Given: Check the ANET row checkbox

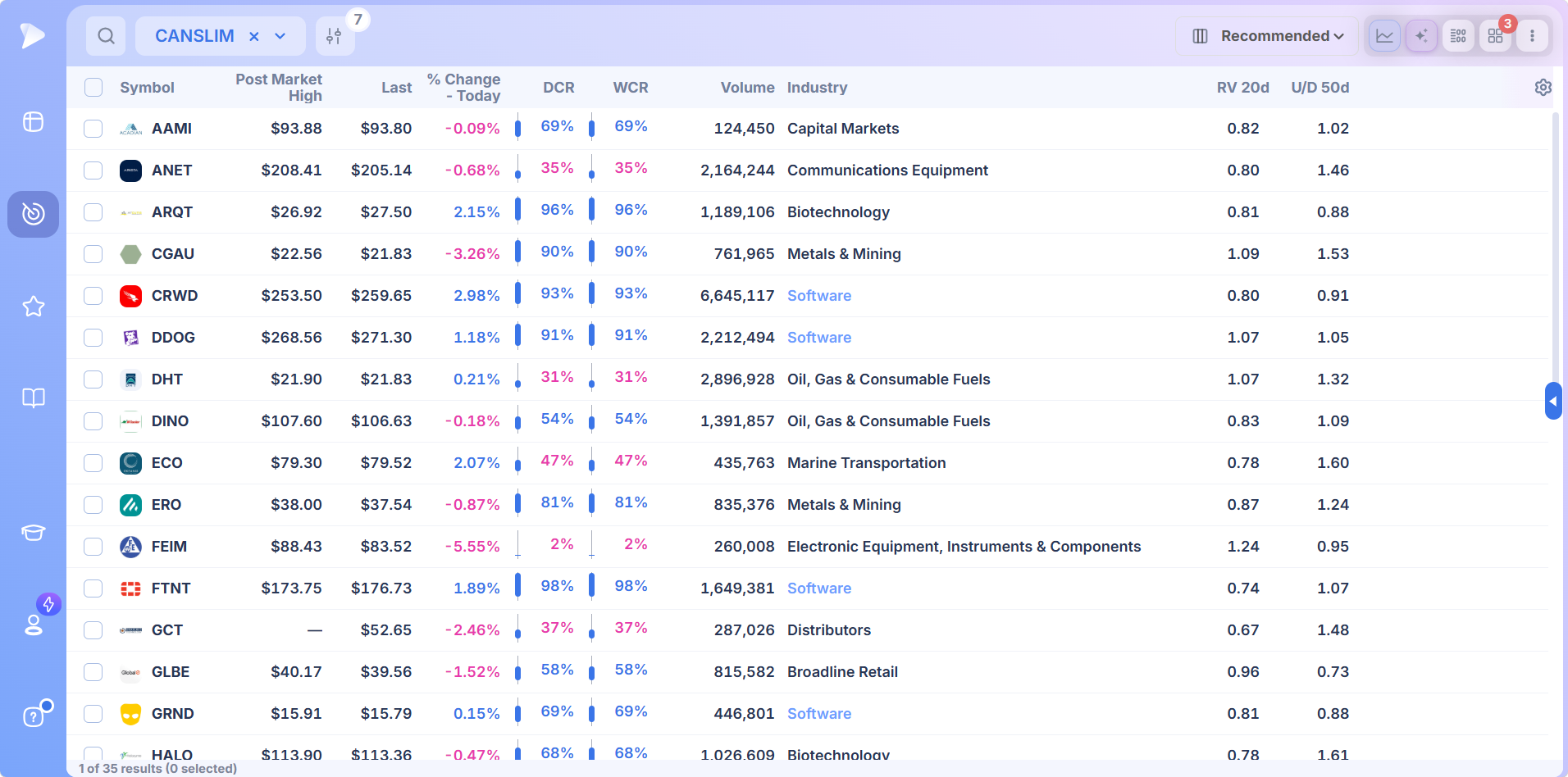Looking at the screenshot, I should pyautogui.click(x=93, y=170).
